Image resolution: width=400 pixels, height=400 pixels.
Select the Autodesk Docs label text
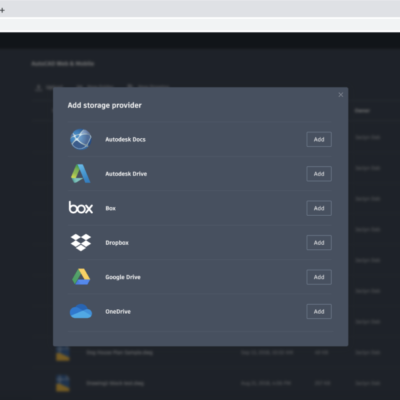(x=125, y=139)
